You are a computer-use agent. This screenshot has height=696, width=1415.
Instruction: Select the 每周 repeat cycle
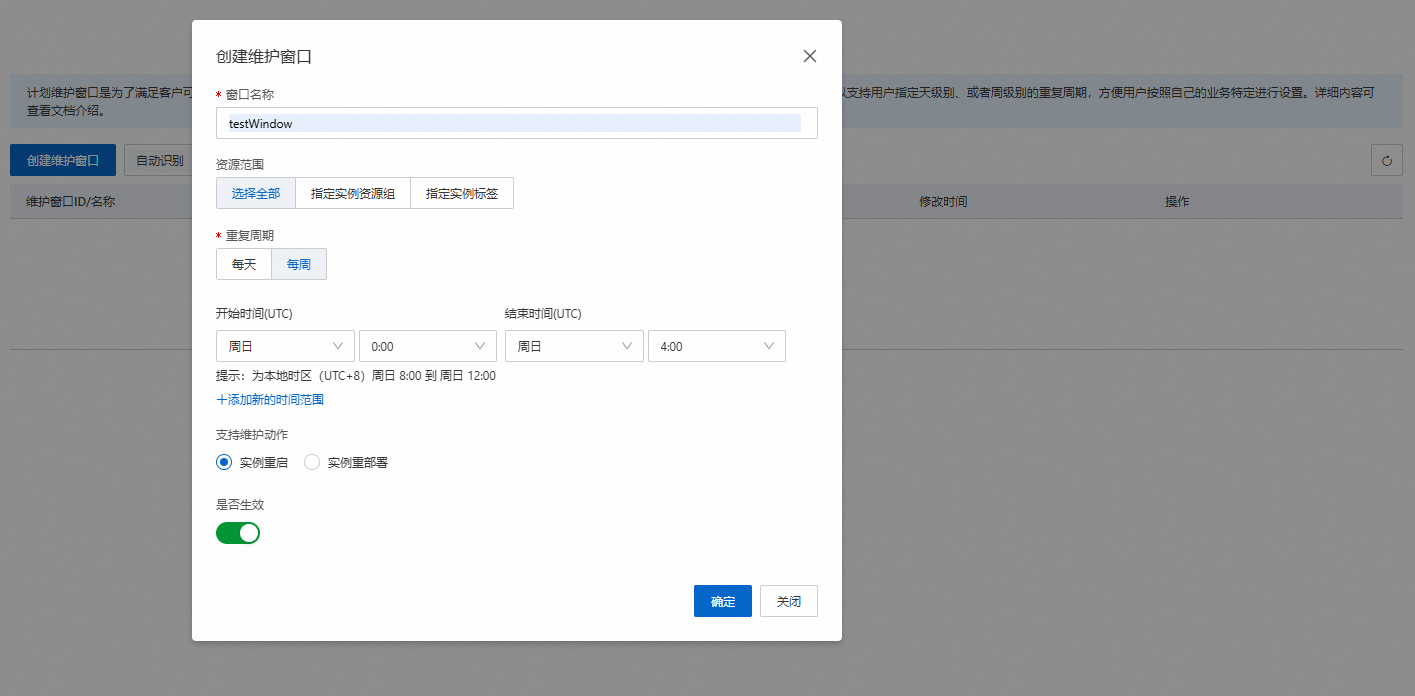(x=299, y=264)
